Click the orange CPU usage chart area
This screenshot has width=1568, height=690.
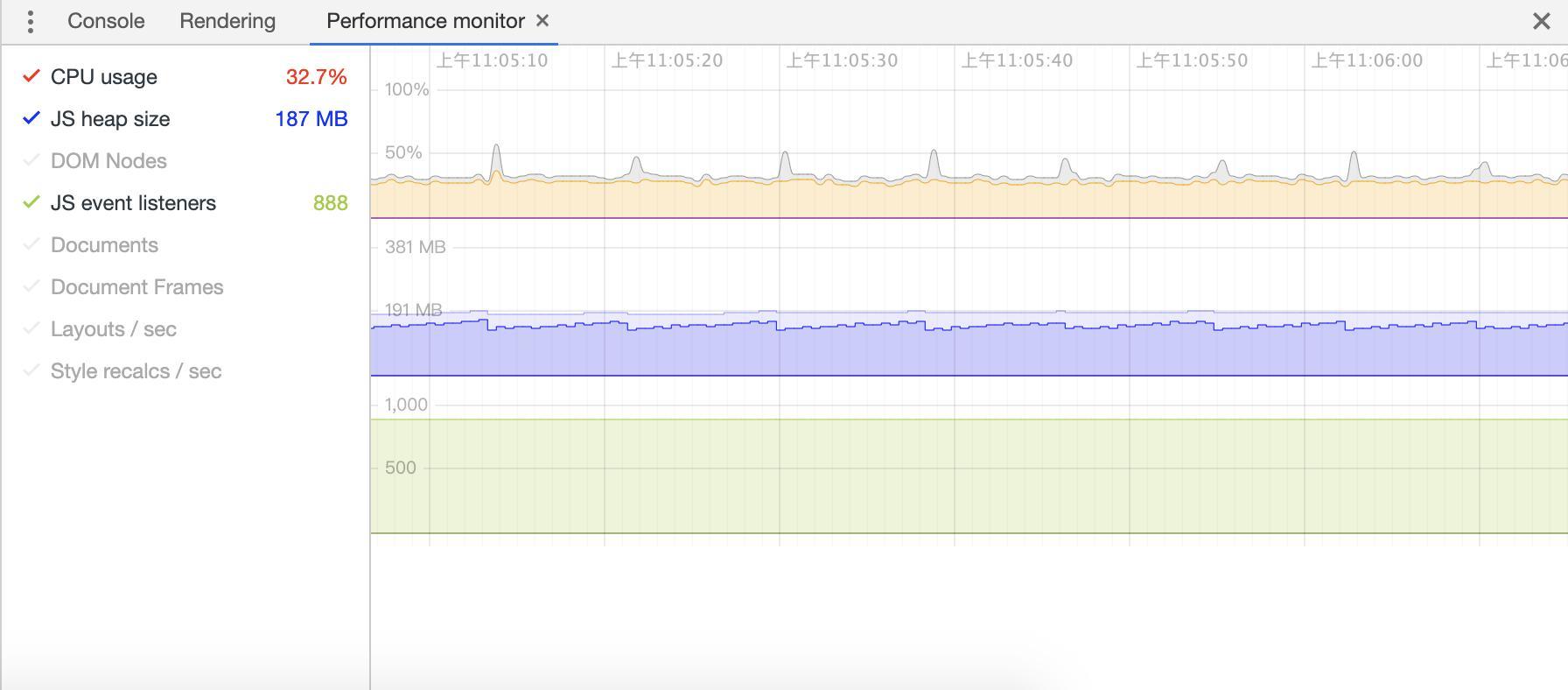click(x=962, y=200)
